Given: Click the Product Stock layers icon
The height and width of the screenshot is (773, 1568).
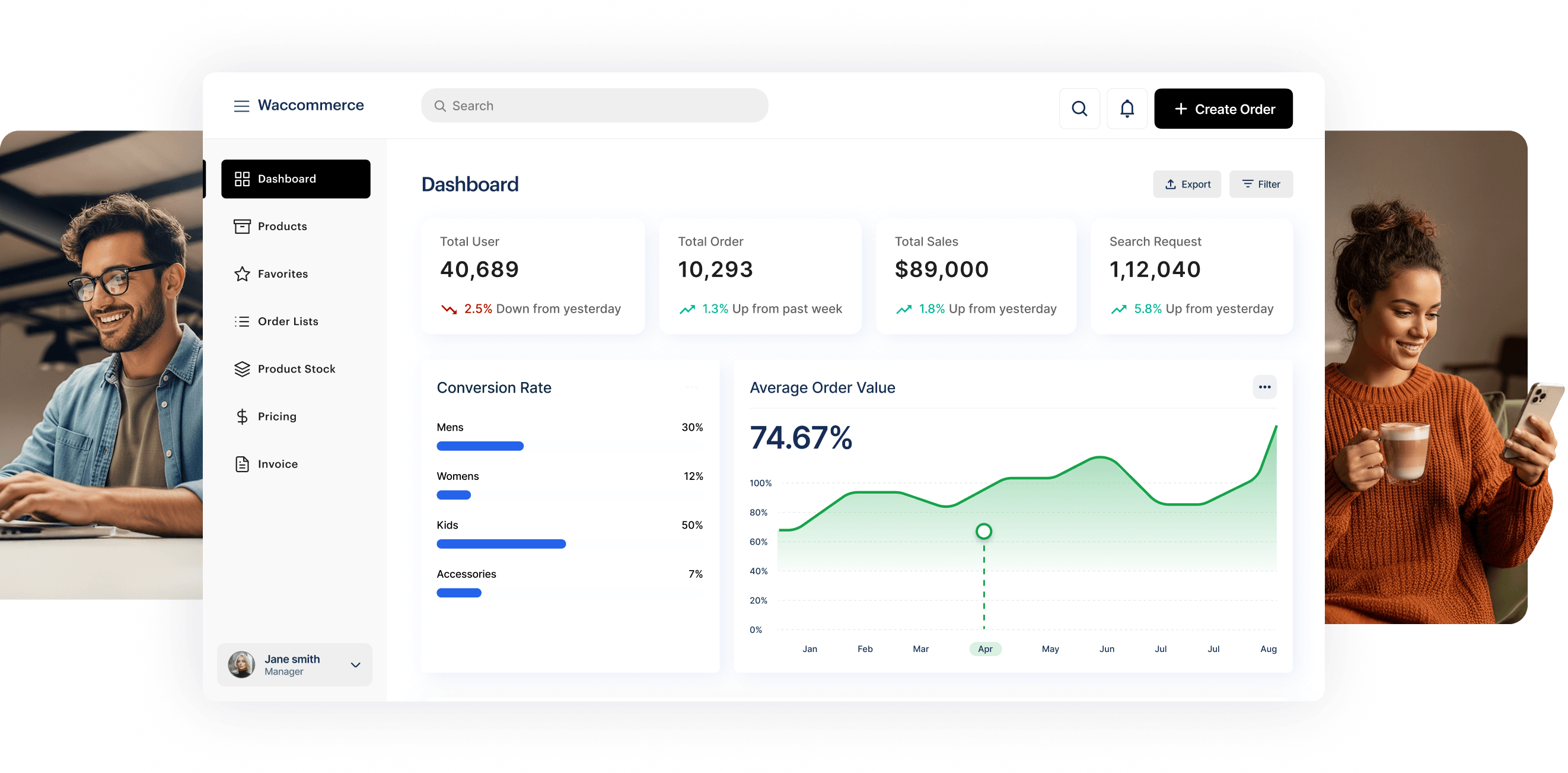Looking at the screenshot, I should click(241, 368).
